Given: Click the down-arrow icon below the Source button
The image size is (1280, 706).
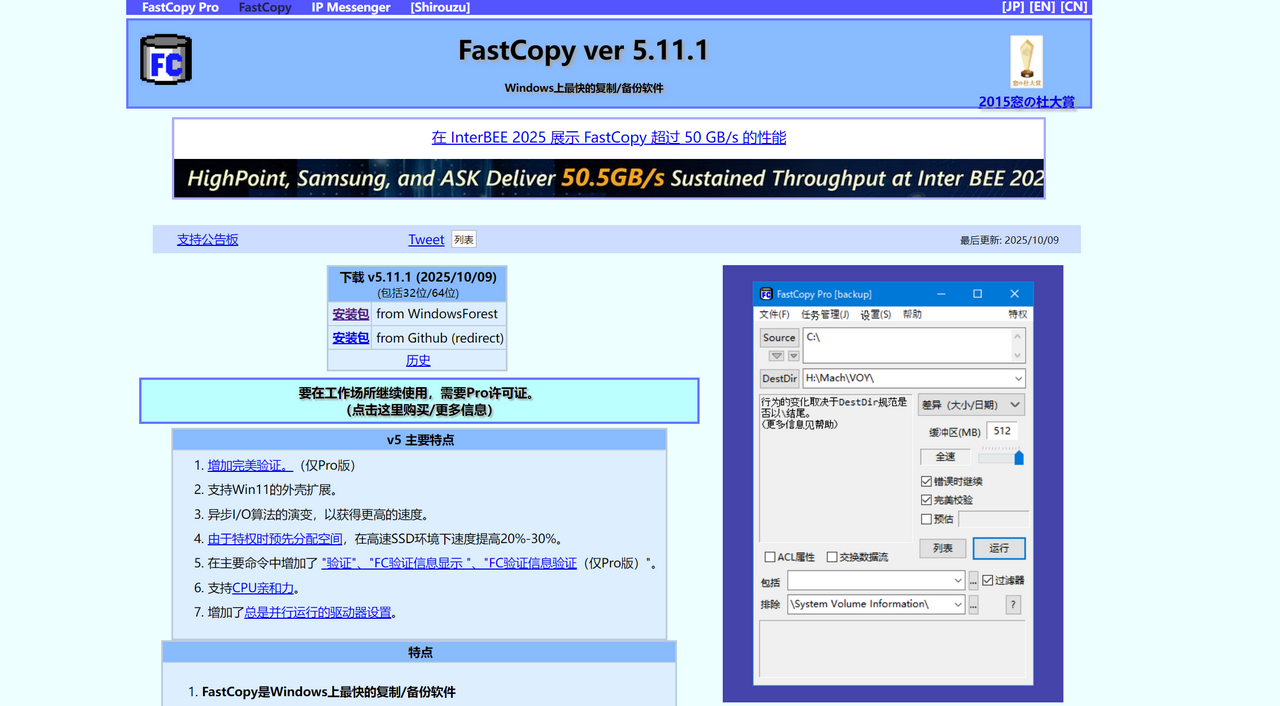Looking at the screenshot, I should click(775, 355).
